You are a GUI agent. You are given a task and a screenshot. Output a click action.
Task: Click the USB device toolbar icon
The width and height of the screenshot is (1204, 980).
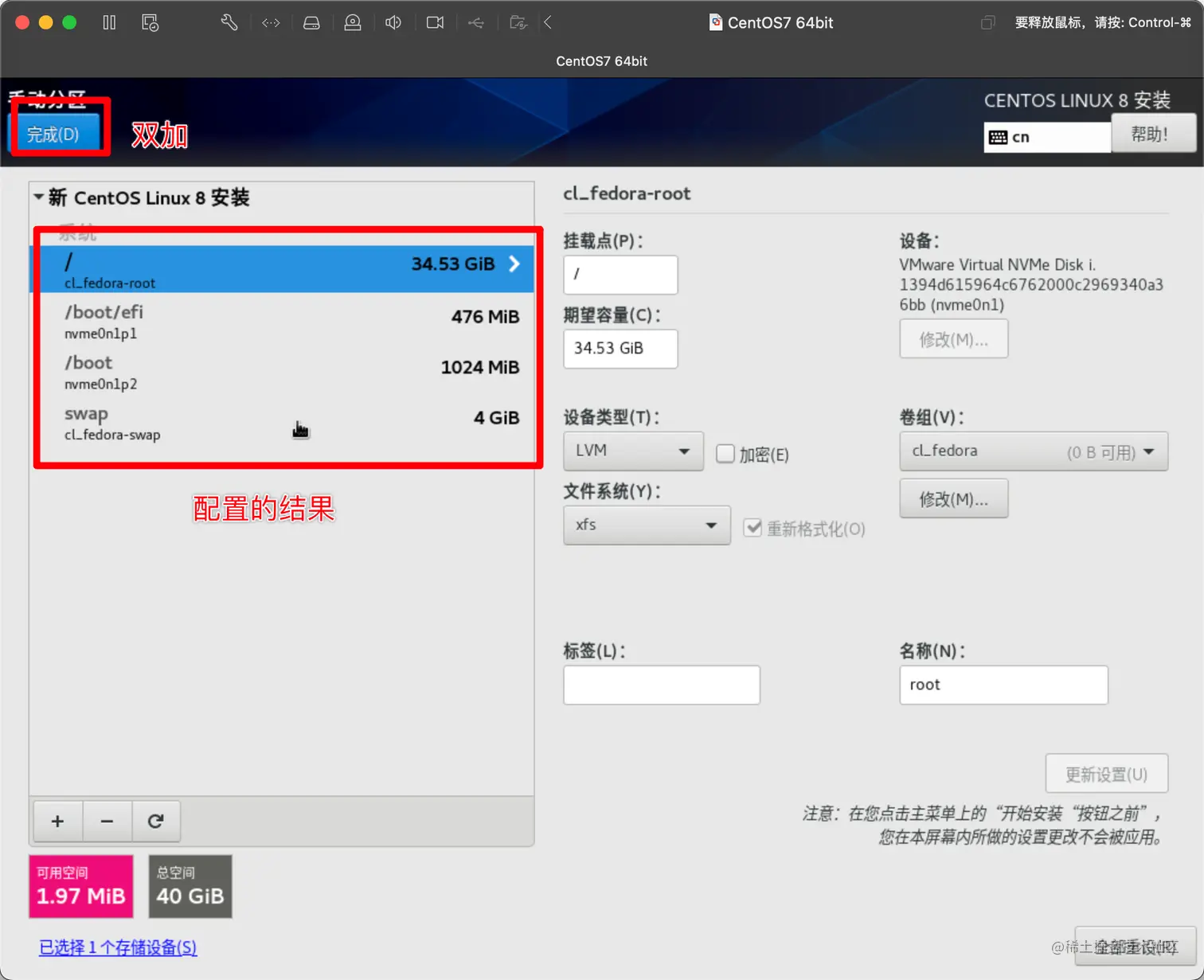[x=476, y=22]
